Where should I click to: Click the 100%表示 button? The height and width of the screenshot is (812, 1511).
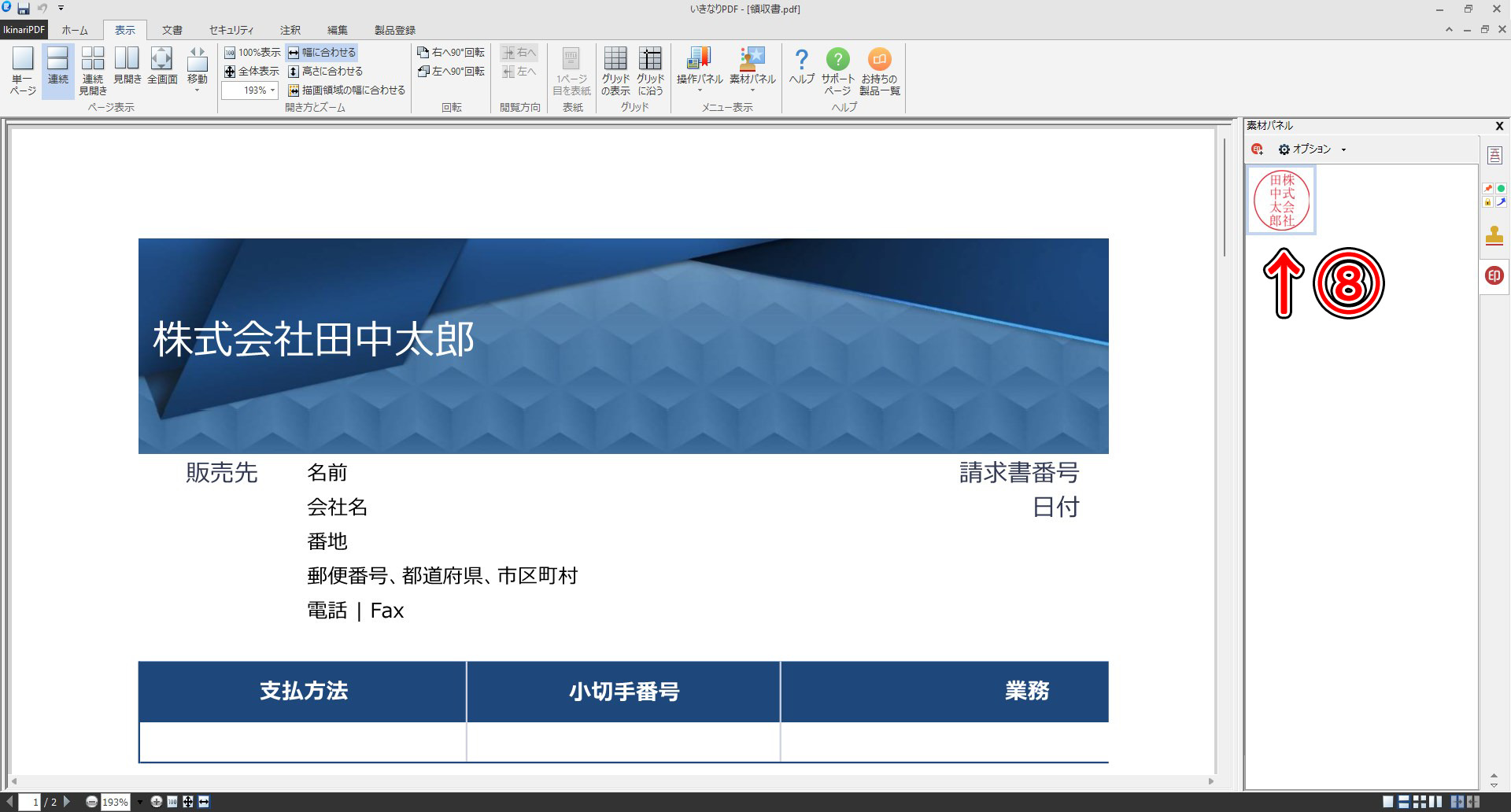[x=252, y=53]
